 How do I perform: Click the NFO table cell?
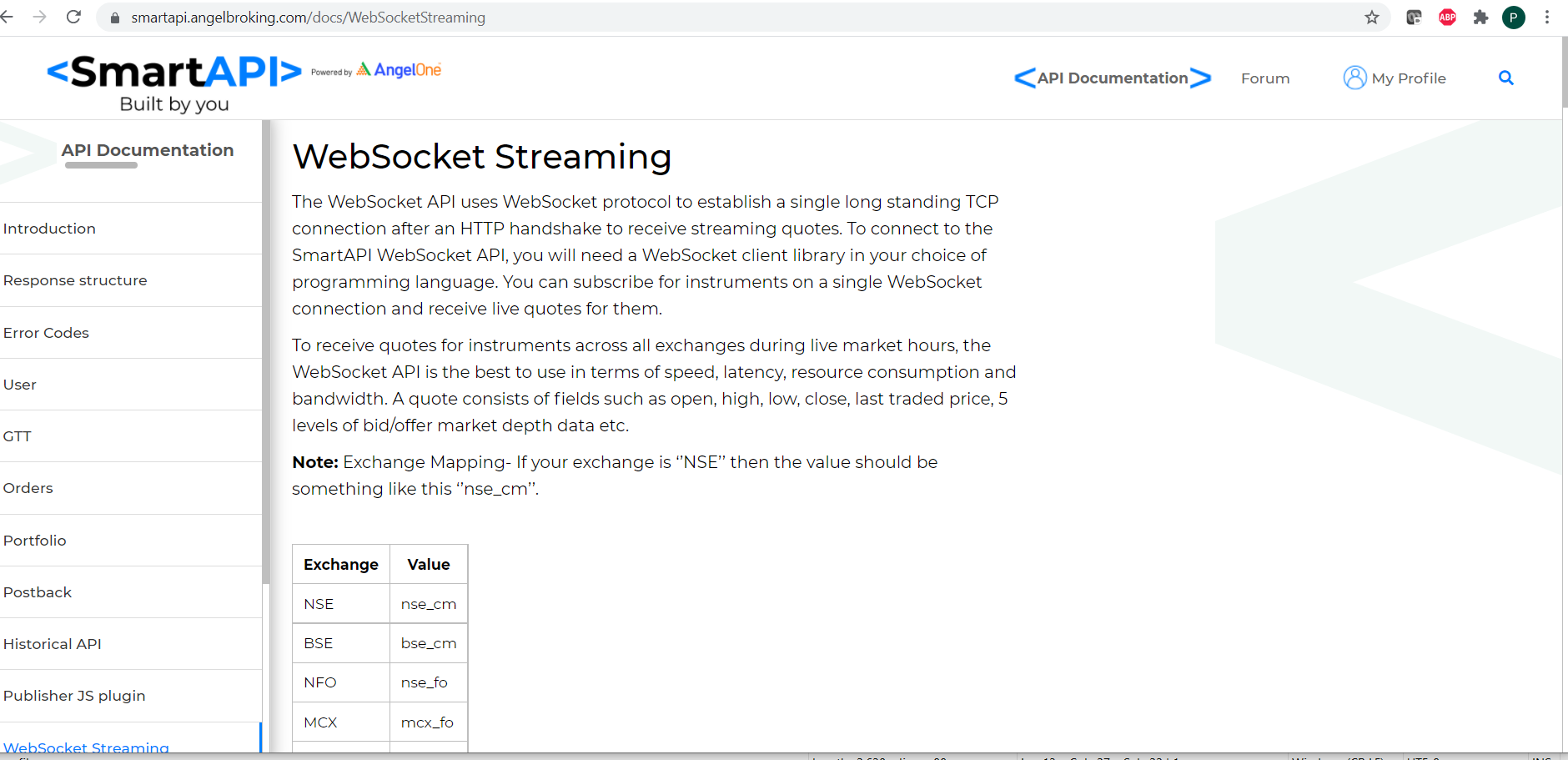click(x=341, y=682)
